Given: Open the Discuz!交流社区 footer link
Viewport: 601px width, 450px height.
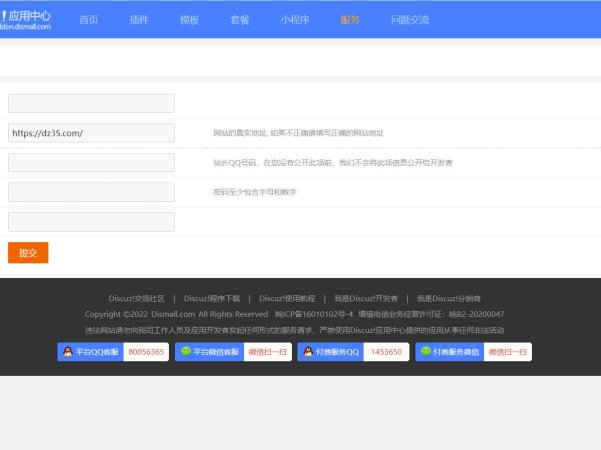Looking at the screenshot, I should point(136,298).
